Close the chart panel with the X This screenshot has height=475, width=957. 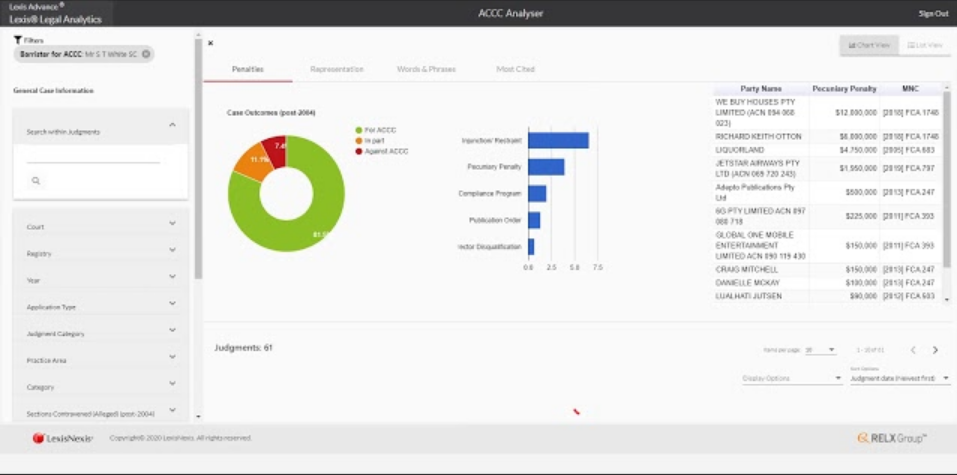(x=211, y=43)
